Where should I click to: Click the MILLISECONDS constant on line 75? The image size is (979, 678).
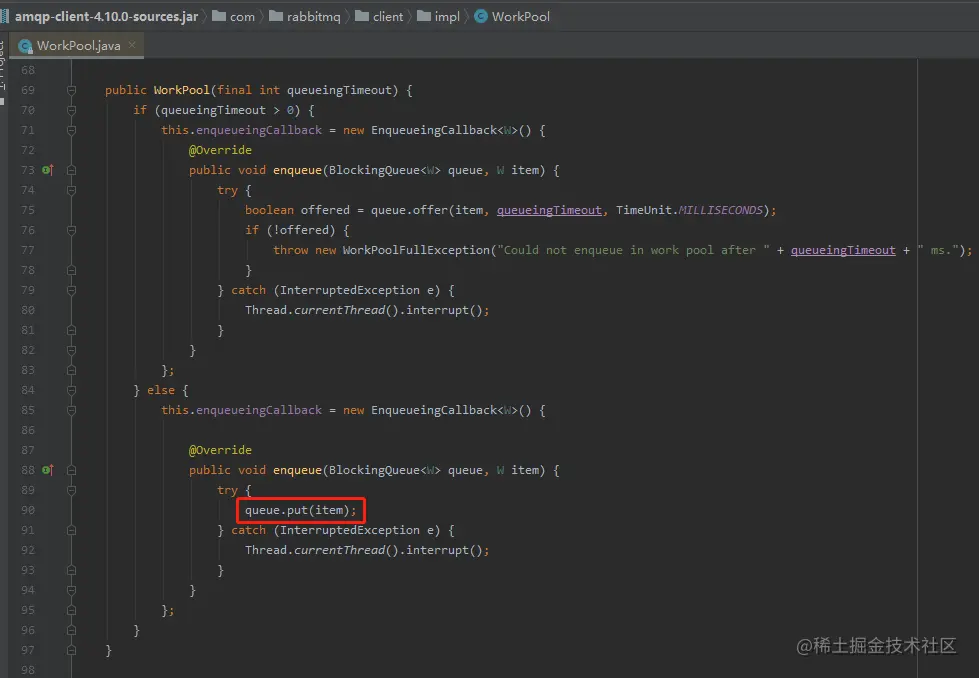pos(721,210)
